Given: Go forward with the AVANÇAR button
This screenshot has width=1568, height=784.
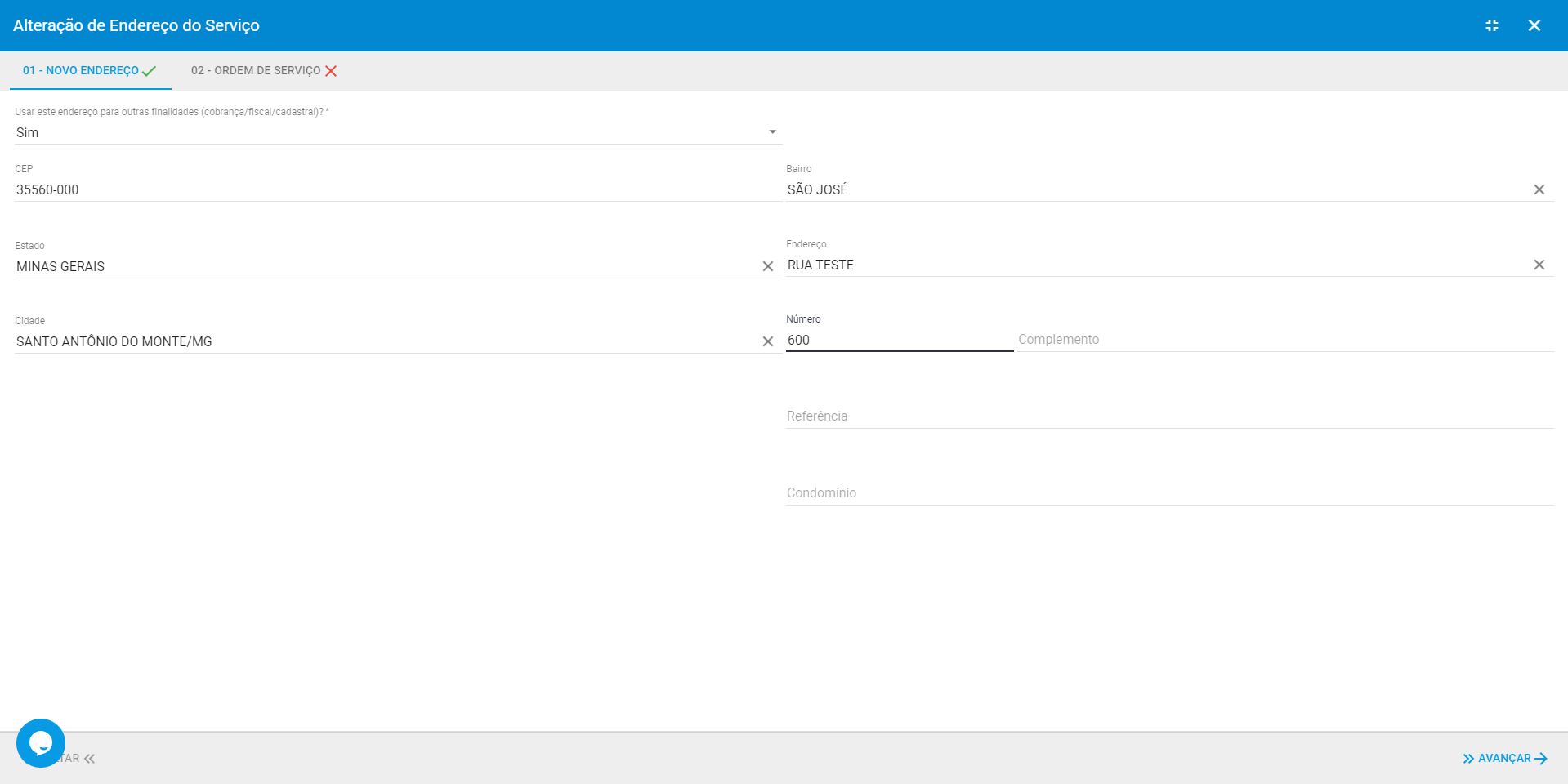Looking at the screenshot, I should click(1505, 759).
